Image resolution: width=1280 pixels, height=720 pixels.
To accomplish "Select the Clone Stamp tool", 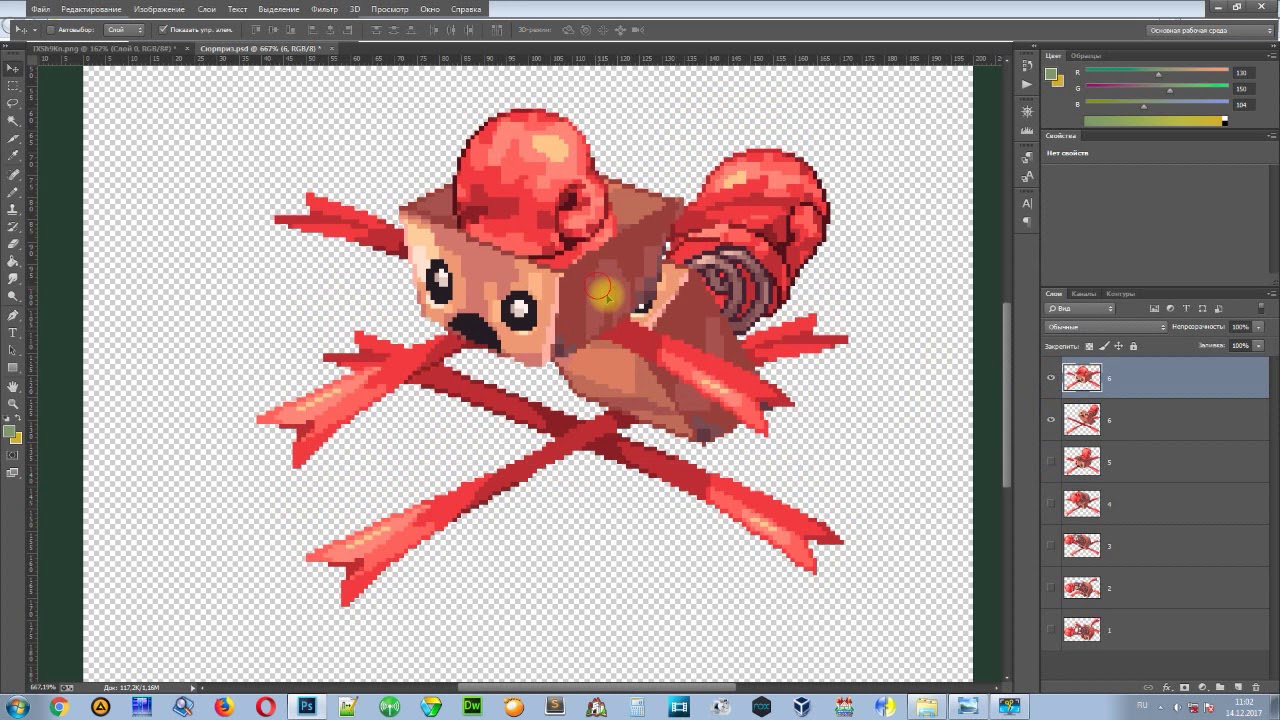I will click(13, 209).
